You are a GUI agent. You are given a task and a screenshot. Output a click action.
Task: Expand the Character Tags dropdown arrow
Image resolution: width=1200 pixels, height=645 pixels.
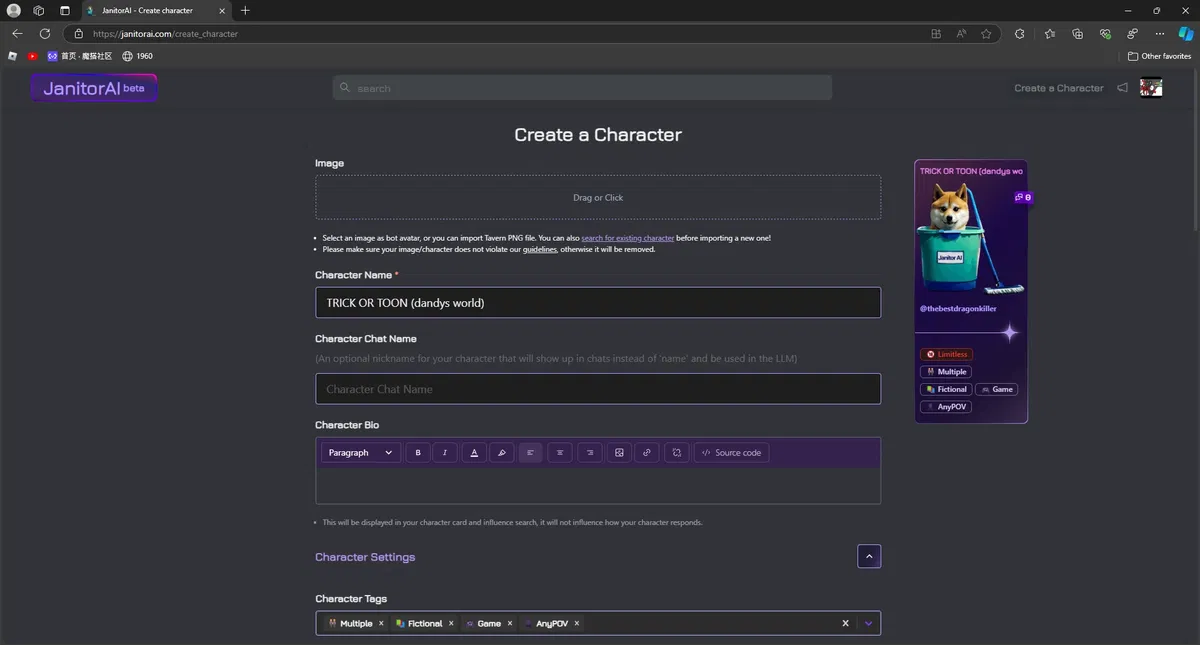868,623
